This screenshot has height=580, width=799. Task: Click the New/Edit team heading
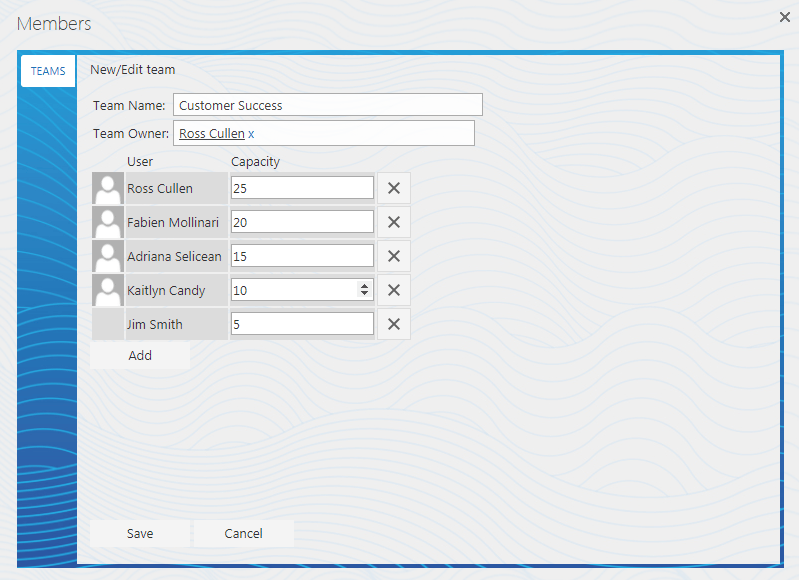pos(132,70)
